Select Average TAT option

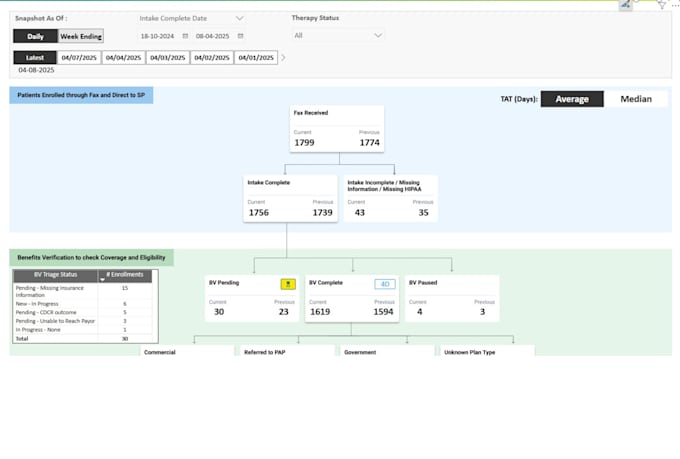[572, 99]
